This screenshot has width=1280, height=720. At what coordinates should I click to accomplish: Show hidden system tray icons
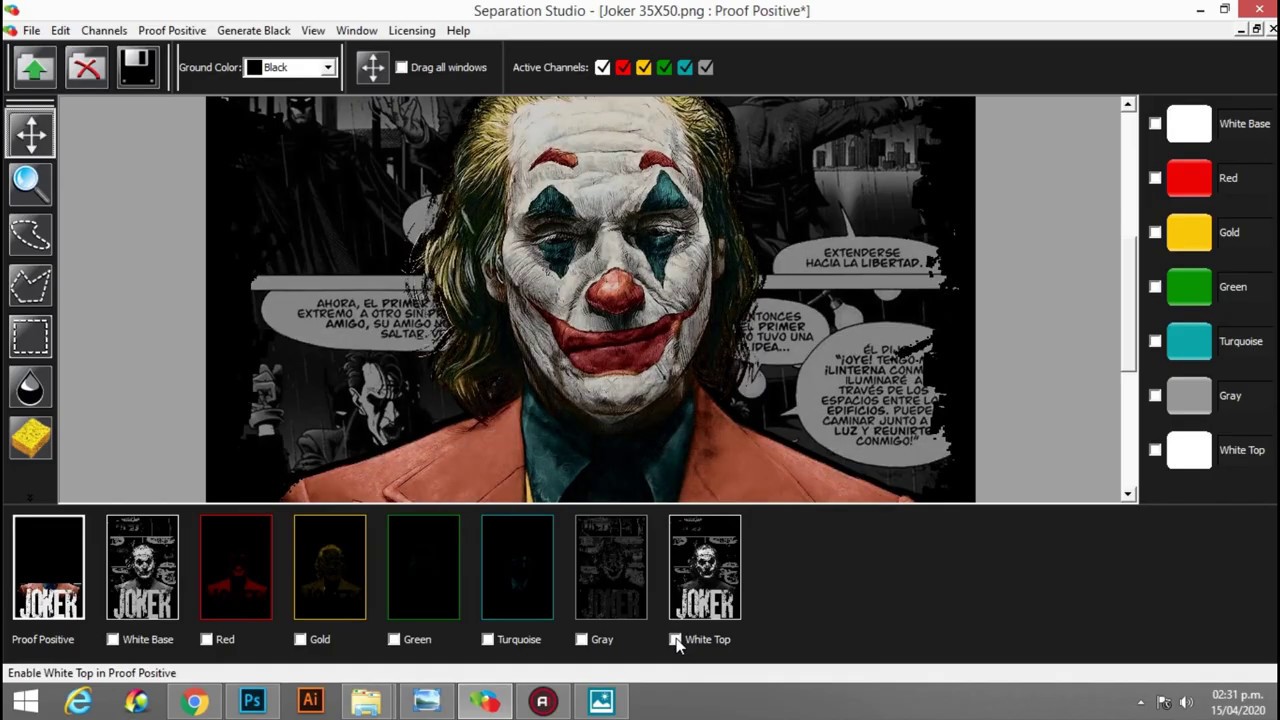[1141, 702]
